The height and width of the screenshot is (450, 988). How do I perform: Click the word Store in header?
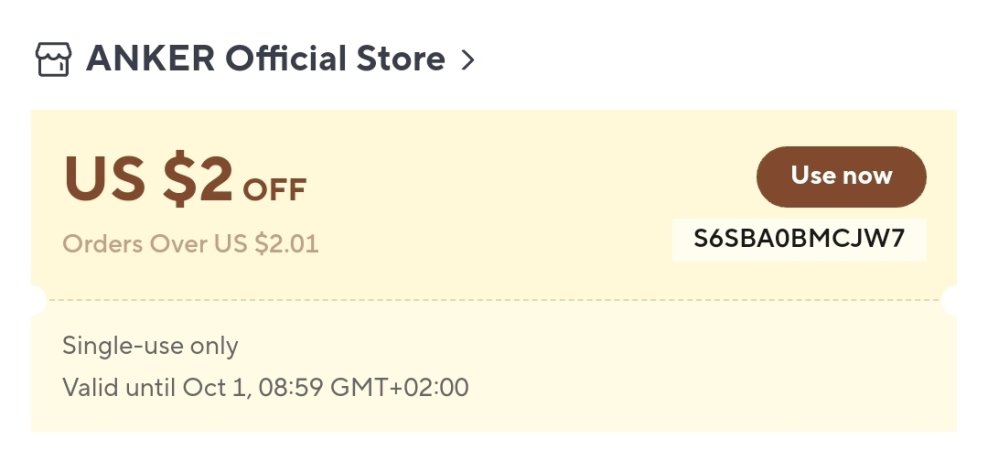point(401,59)
